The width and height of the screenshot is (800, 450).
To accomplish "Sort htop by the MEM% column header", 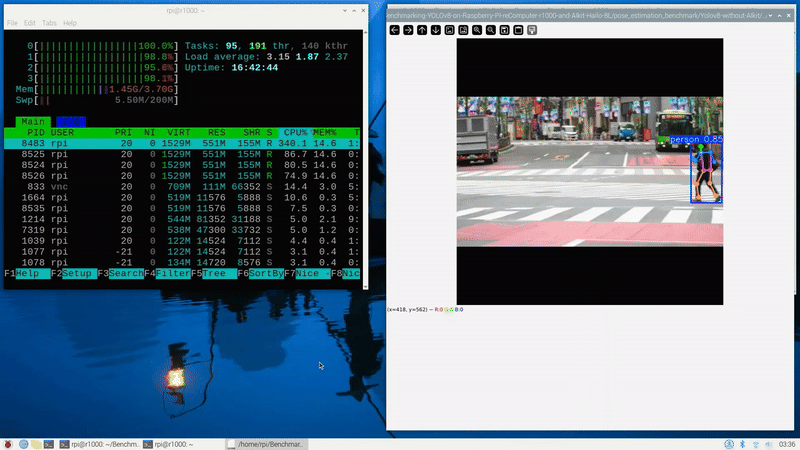I will (324, 133).
